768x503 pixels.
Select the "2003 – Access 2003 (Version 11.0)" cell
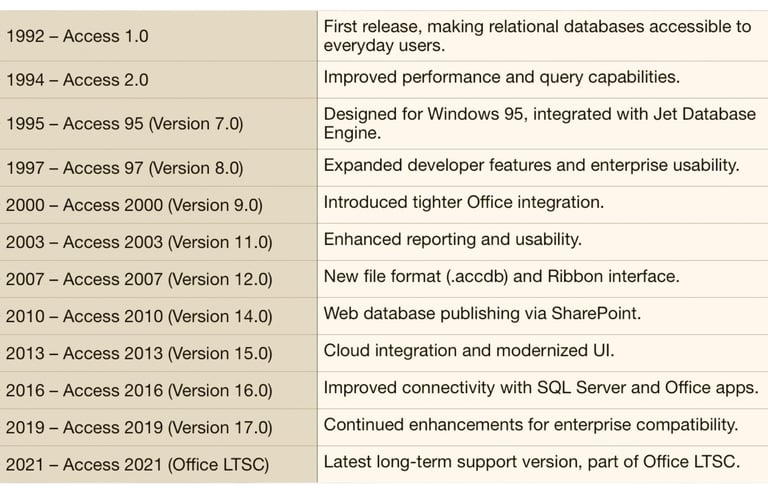(x=138, y=242)
